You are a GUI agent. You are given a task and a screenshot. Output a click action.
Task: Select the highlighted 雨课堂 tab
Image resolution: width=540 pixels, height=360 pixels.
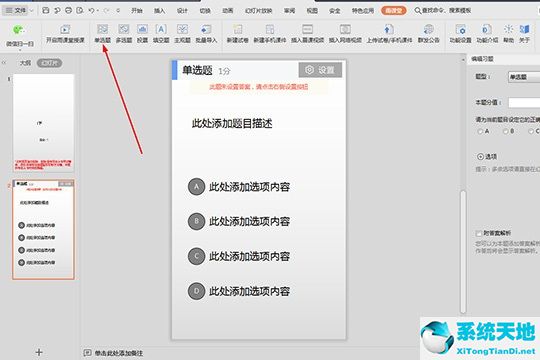coord(394,11)
